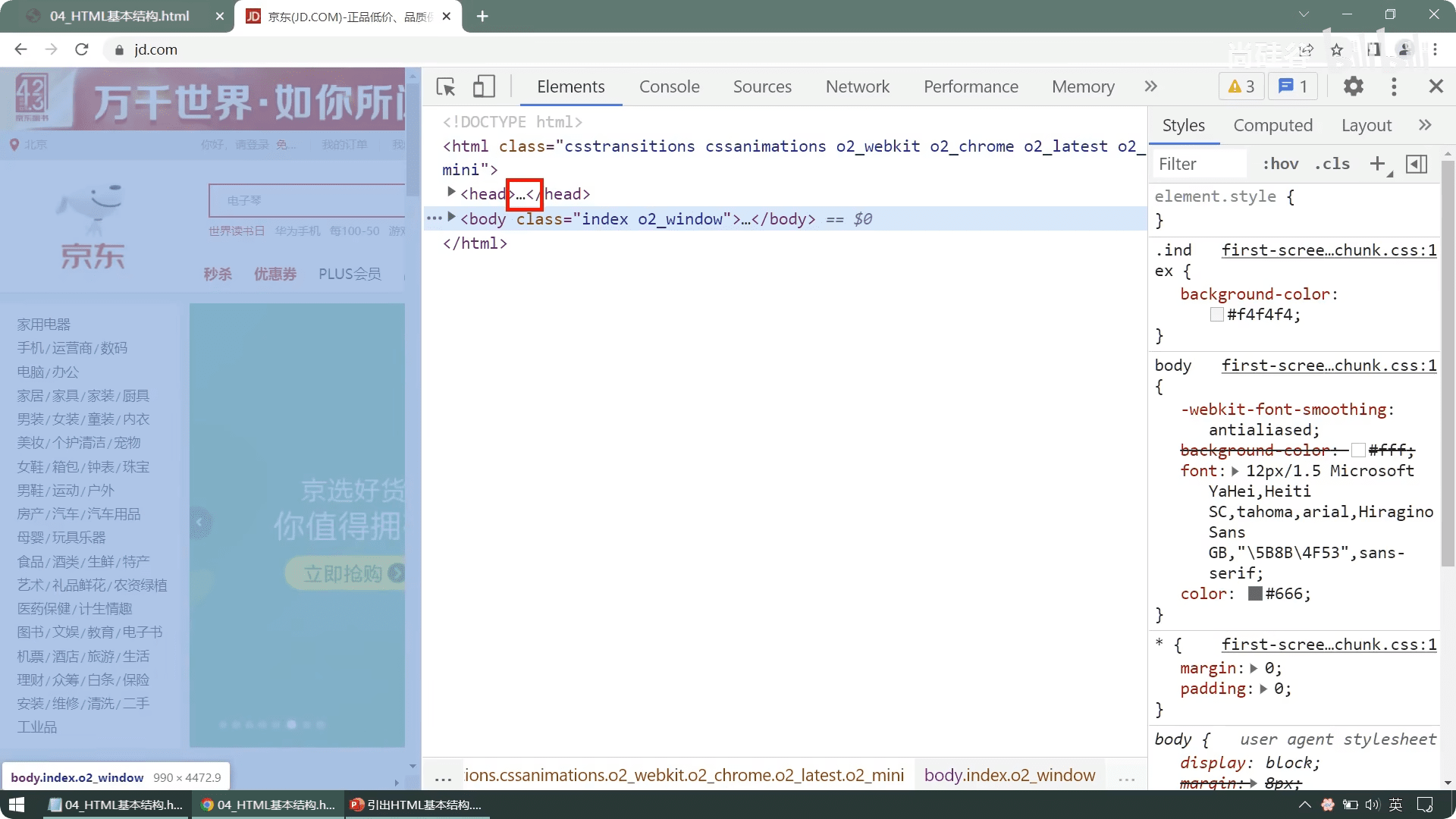The width and height of the screenshot is (1456, 819).
Task: Click the #f4f4f4 background color swatch
Action: click(x=1216, y=315)
